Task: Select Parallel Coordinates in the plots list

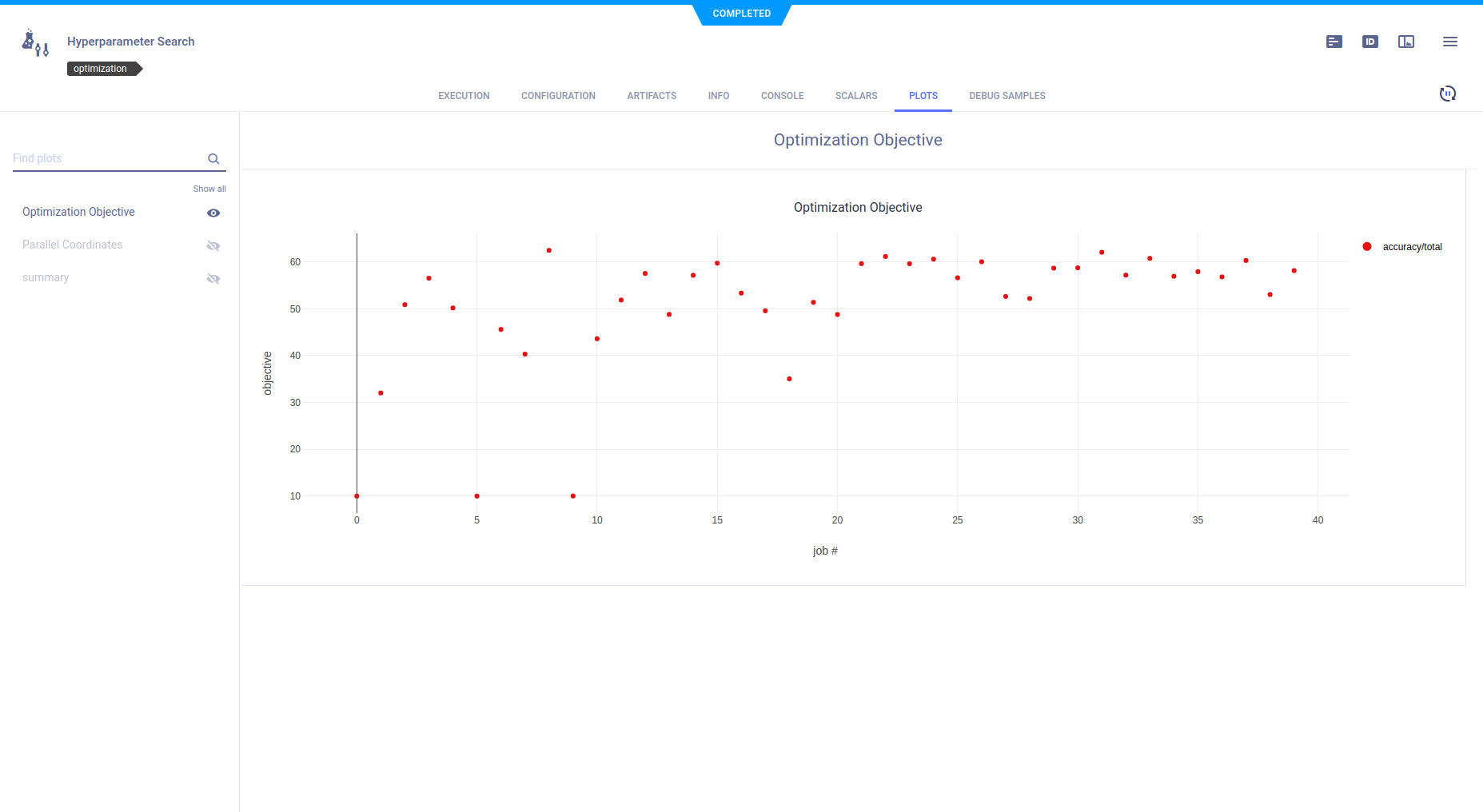Action: pyautogui.click(x=73, y=245)
